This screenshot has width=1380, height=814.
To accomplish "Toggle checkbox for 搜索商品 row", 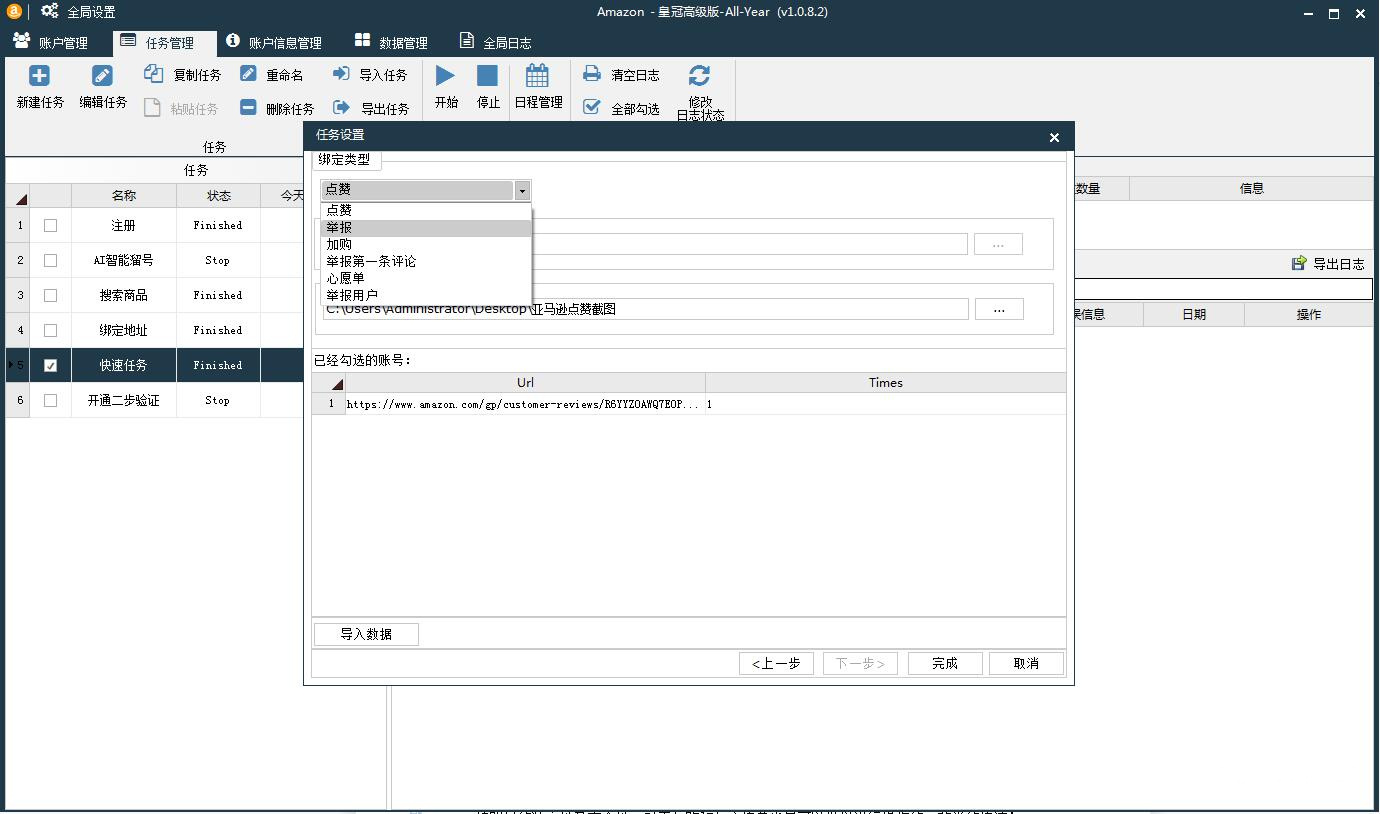I will coord(50,296).
